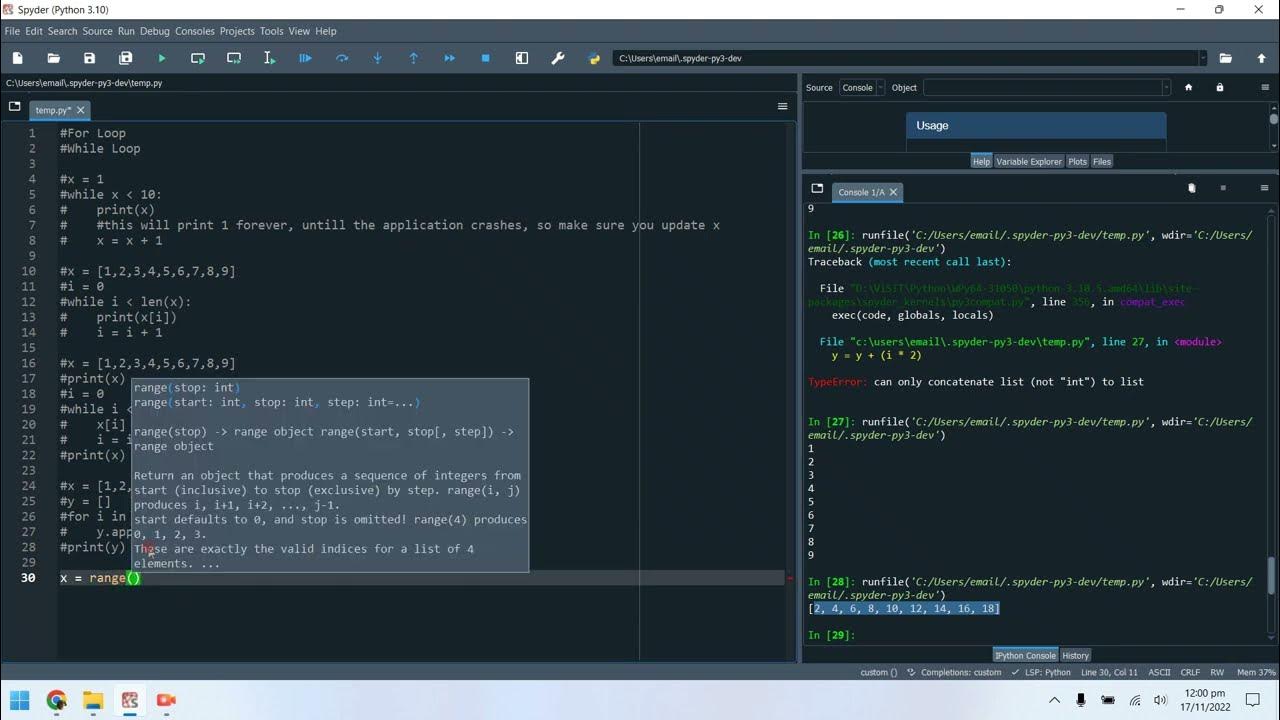Open editor pane options hamburger menu

pyautogui.click(x=783, y=106)
